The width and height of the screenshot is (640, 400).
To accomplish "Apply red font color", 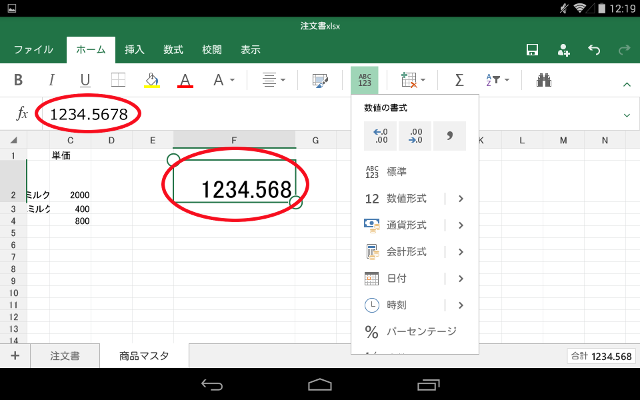I will 185,80.
